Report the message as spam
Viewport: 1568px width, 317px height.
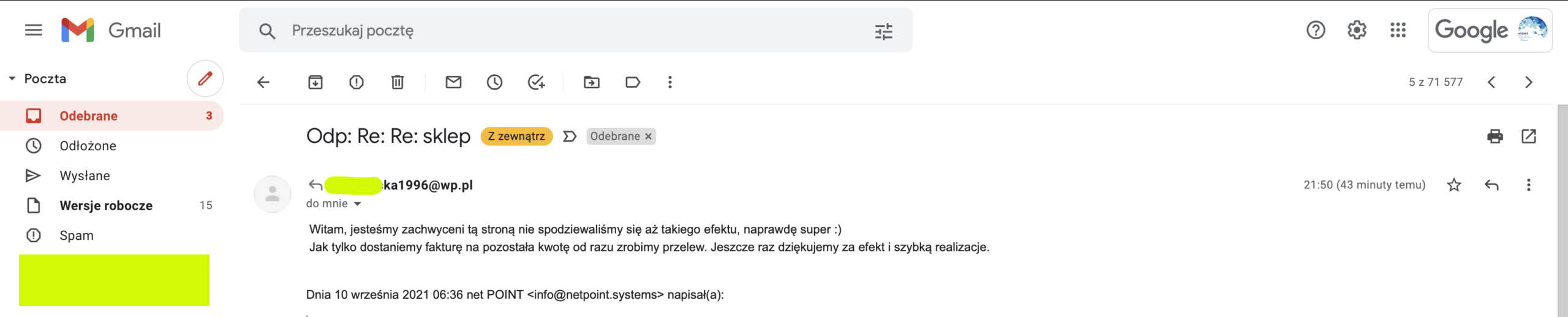tap(356, 82)
